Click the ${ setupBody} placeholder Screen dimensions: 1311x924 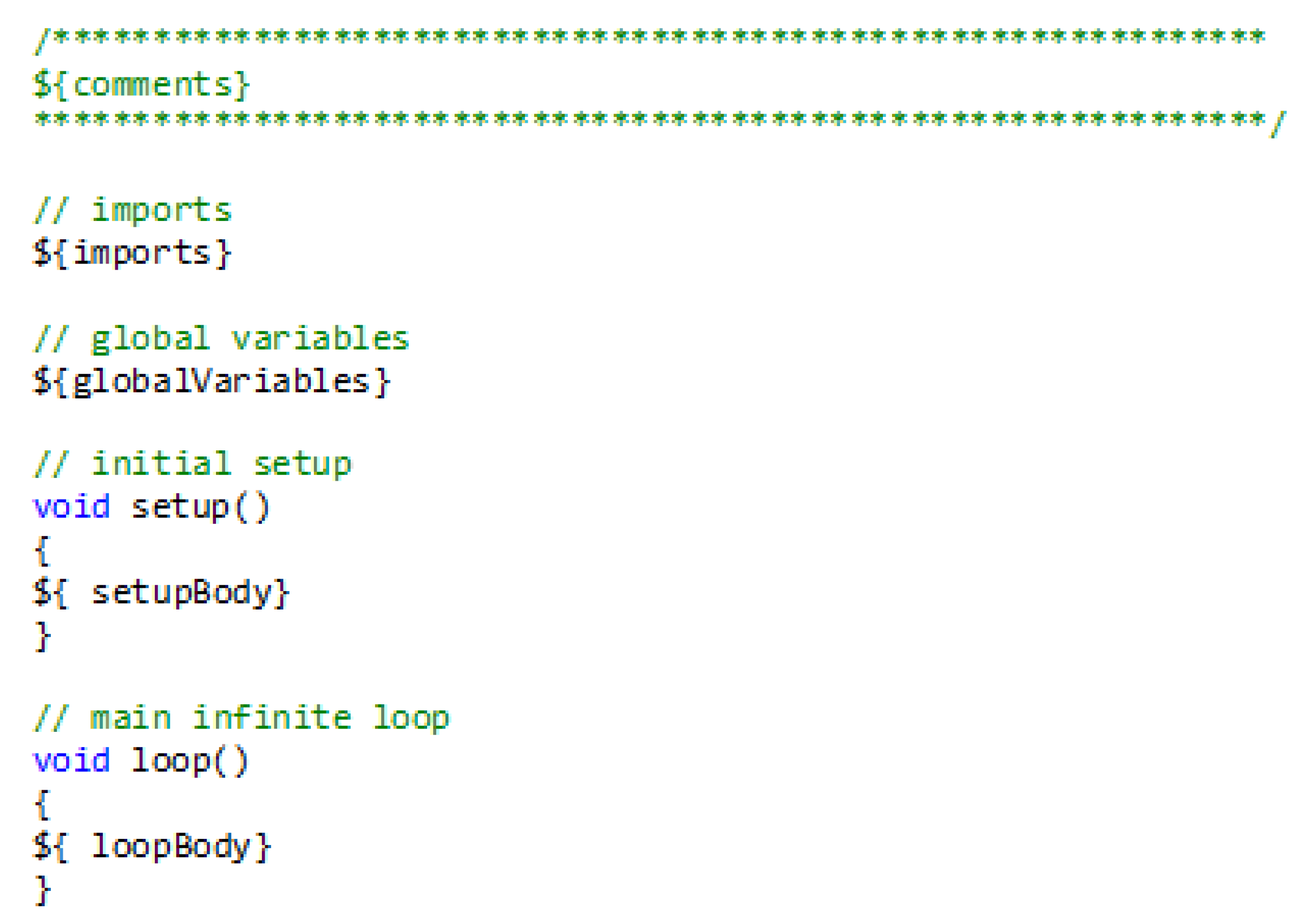pos(162,593)
